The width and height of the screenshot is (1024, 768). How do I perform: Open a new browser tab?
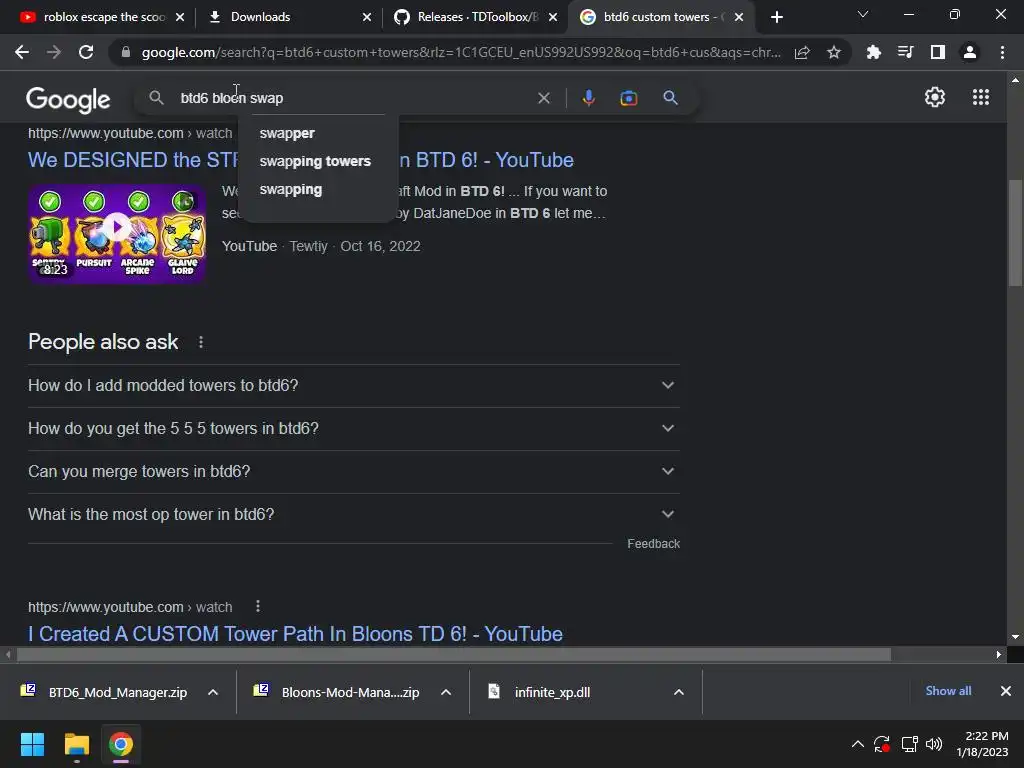(x=776, y=17)
